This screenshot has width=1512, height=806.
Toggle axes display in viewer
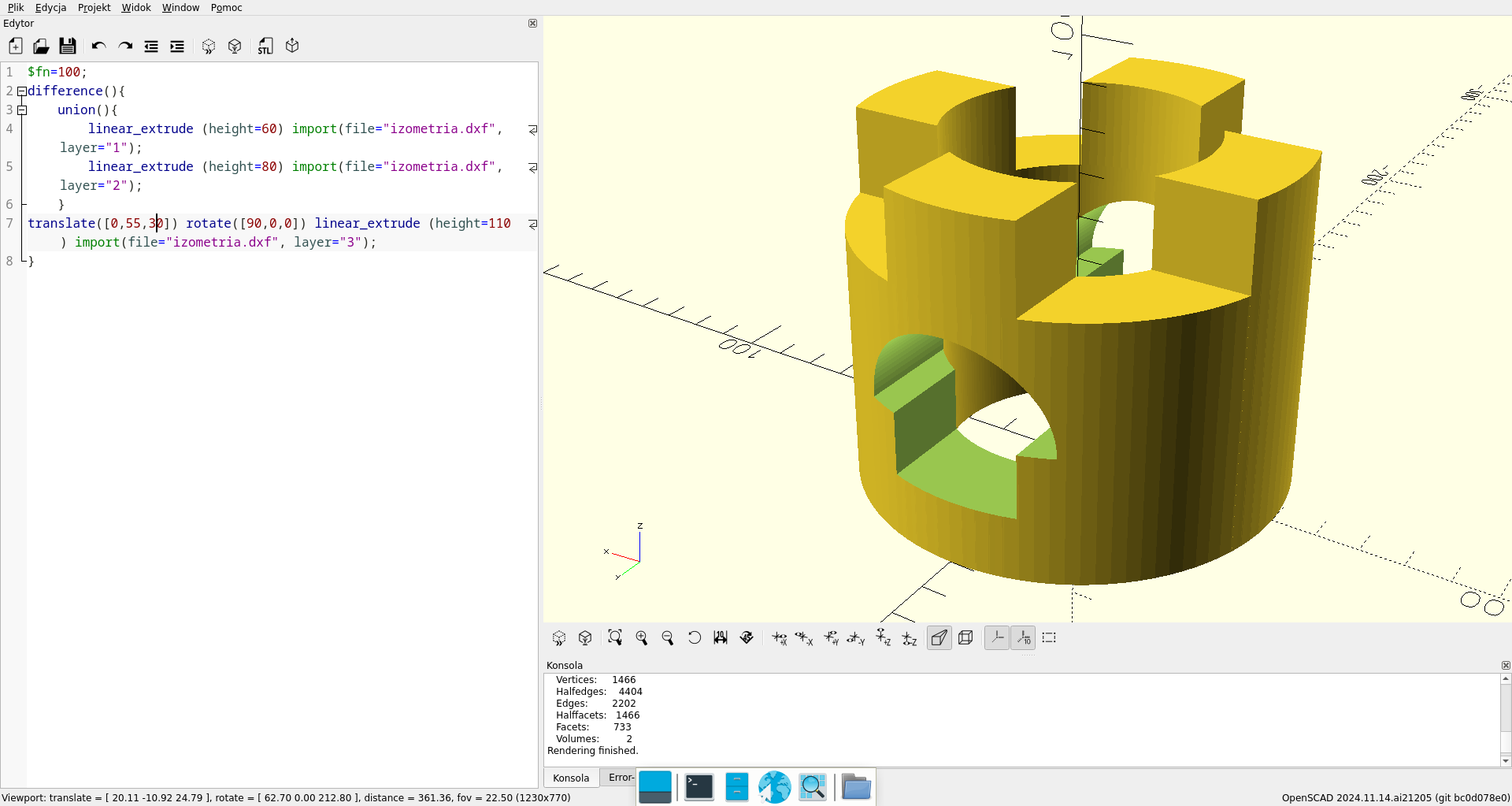(x=997, y=638)
